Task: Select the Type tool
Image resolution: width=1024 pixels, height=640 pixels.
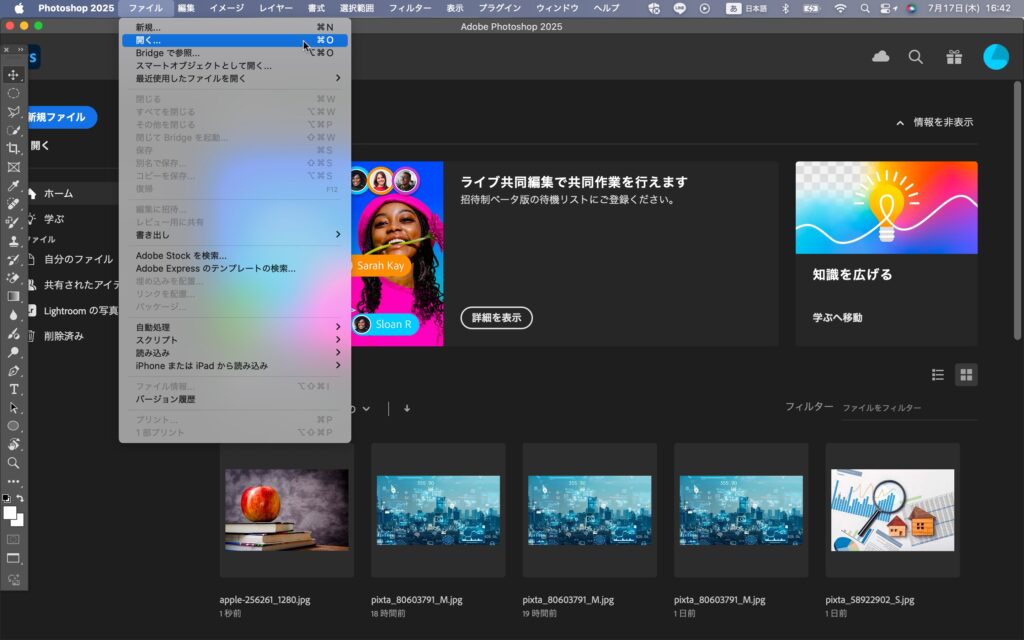Action: (x=13, y=389)
